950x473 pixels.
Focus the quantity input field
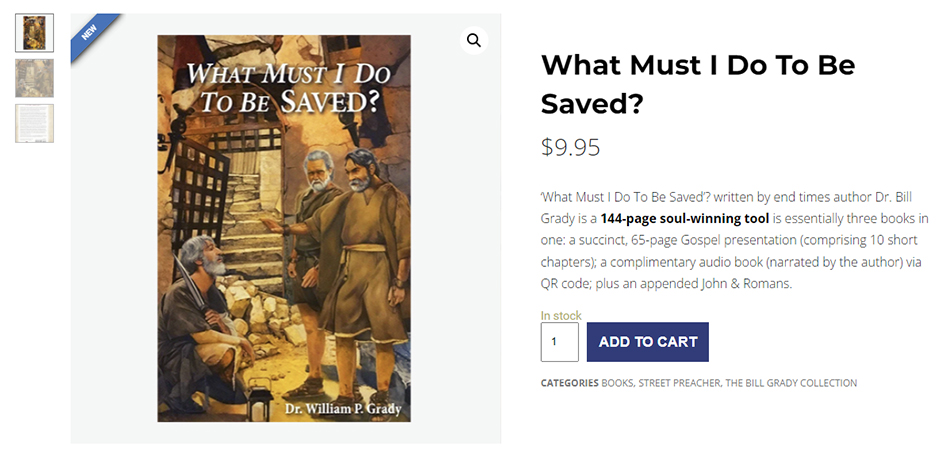559,342
